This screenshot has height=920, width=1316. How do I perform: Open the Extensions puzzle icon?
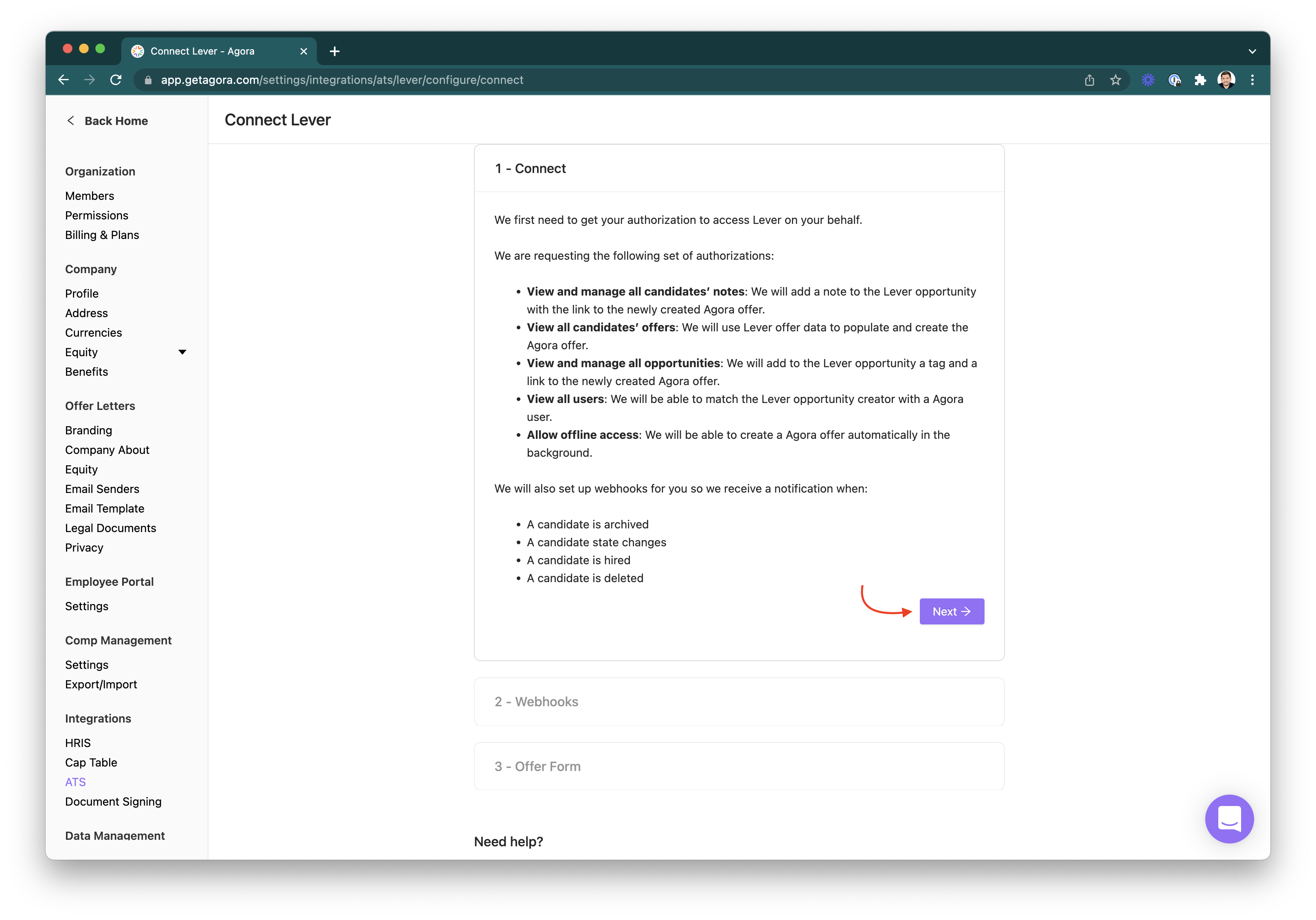click(x=1200, y=80)
